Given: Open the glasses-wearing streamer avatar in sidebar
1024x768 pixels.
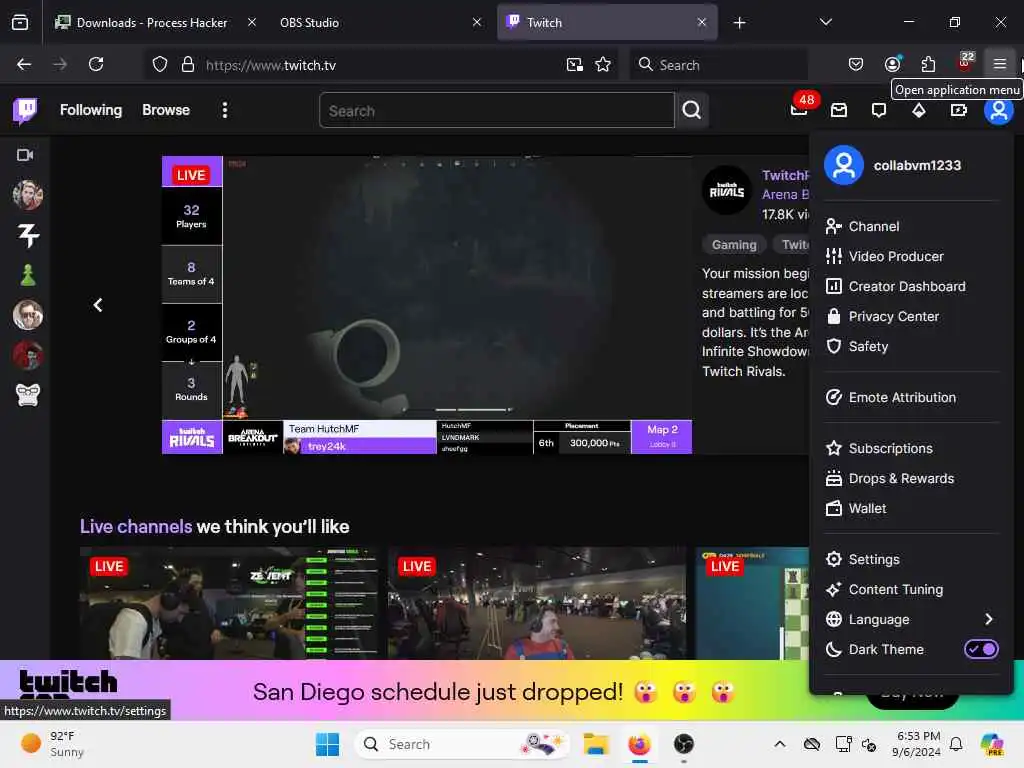Looking at the screenshot, I should tap(27, 315).
